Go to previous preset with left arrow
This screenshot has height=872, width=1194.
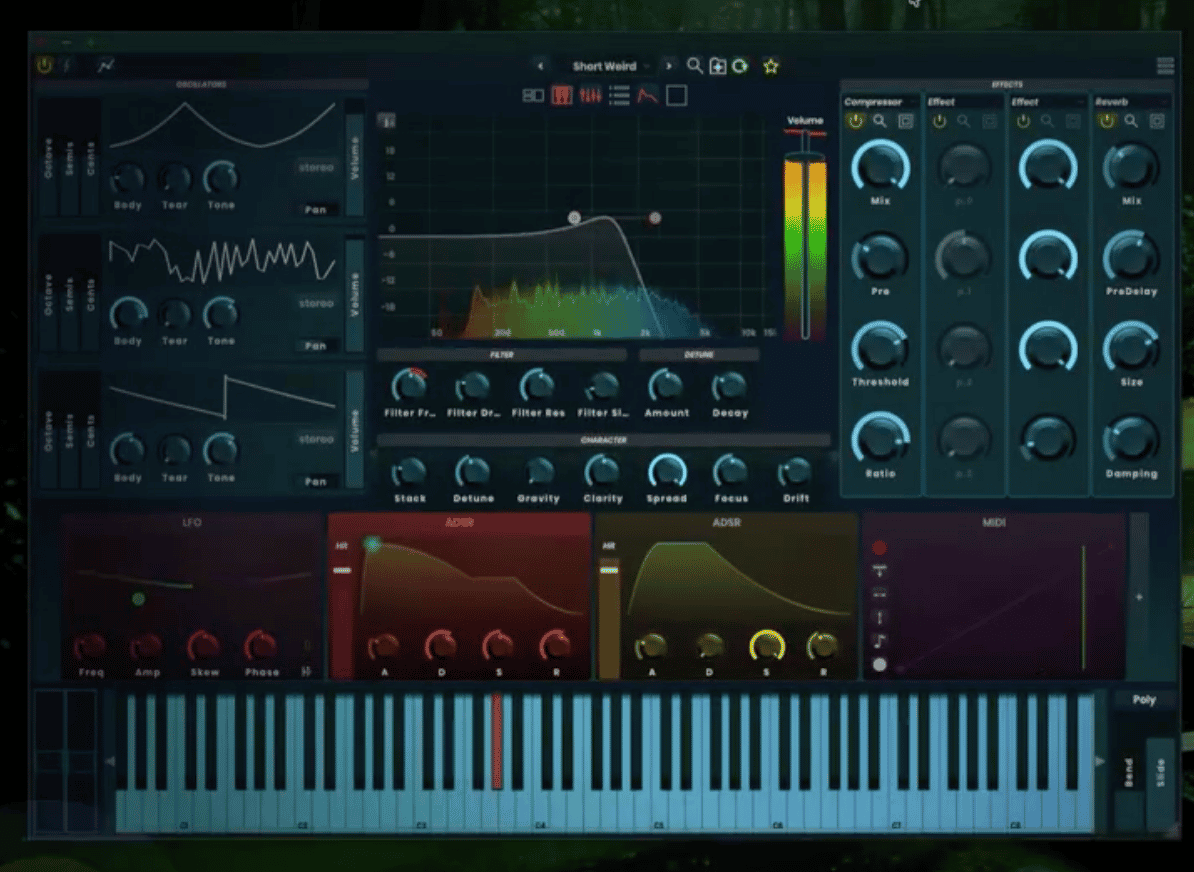point(540,66)
